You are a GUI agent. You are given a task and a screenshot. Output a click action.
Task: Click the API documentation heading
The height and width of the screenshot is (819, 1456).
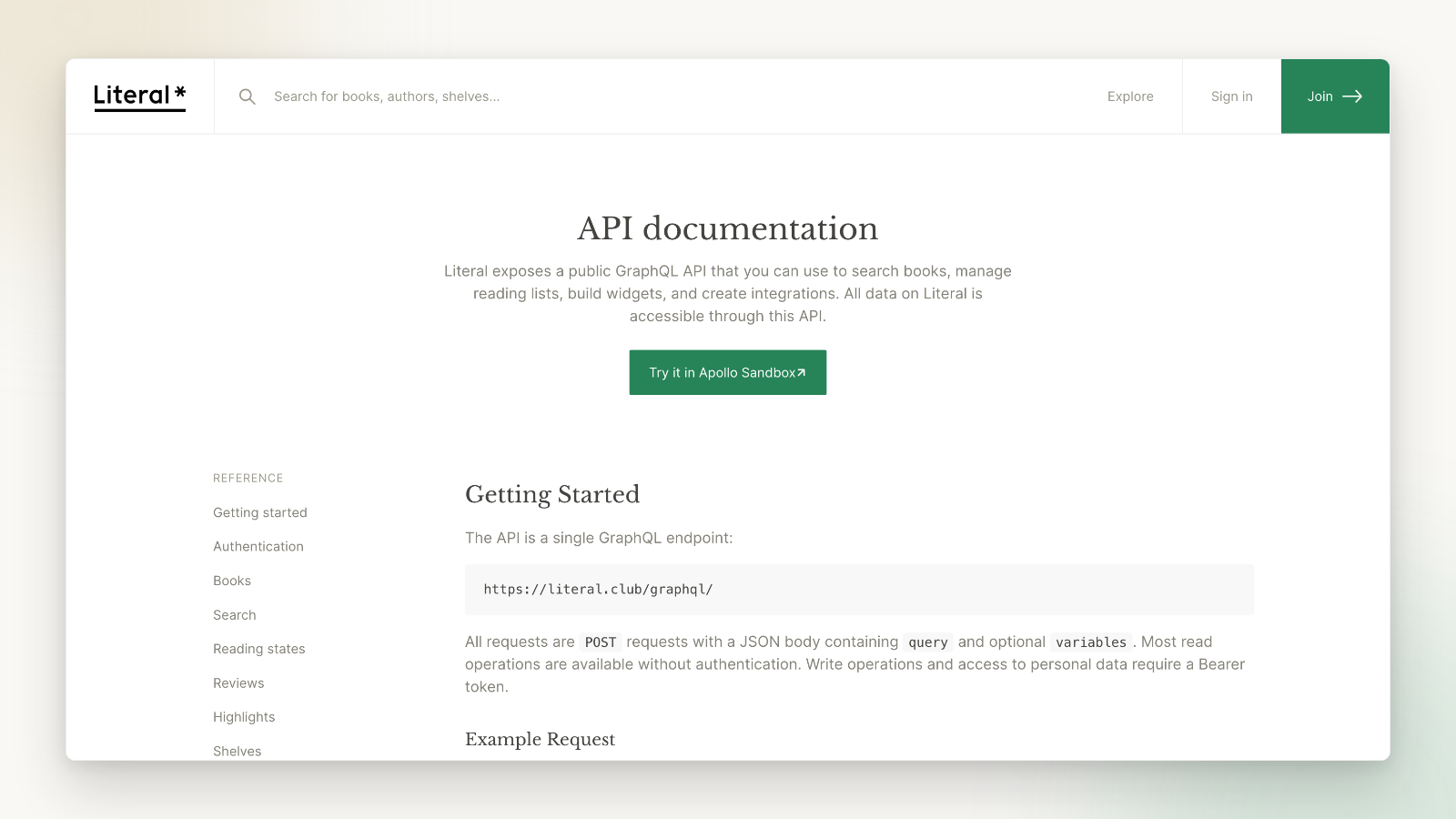(728, 228)
